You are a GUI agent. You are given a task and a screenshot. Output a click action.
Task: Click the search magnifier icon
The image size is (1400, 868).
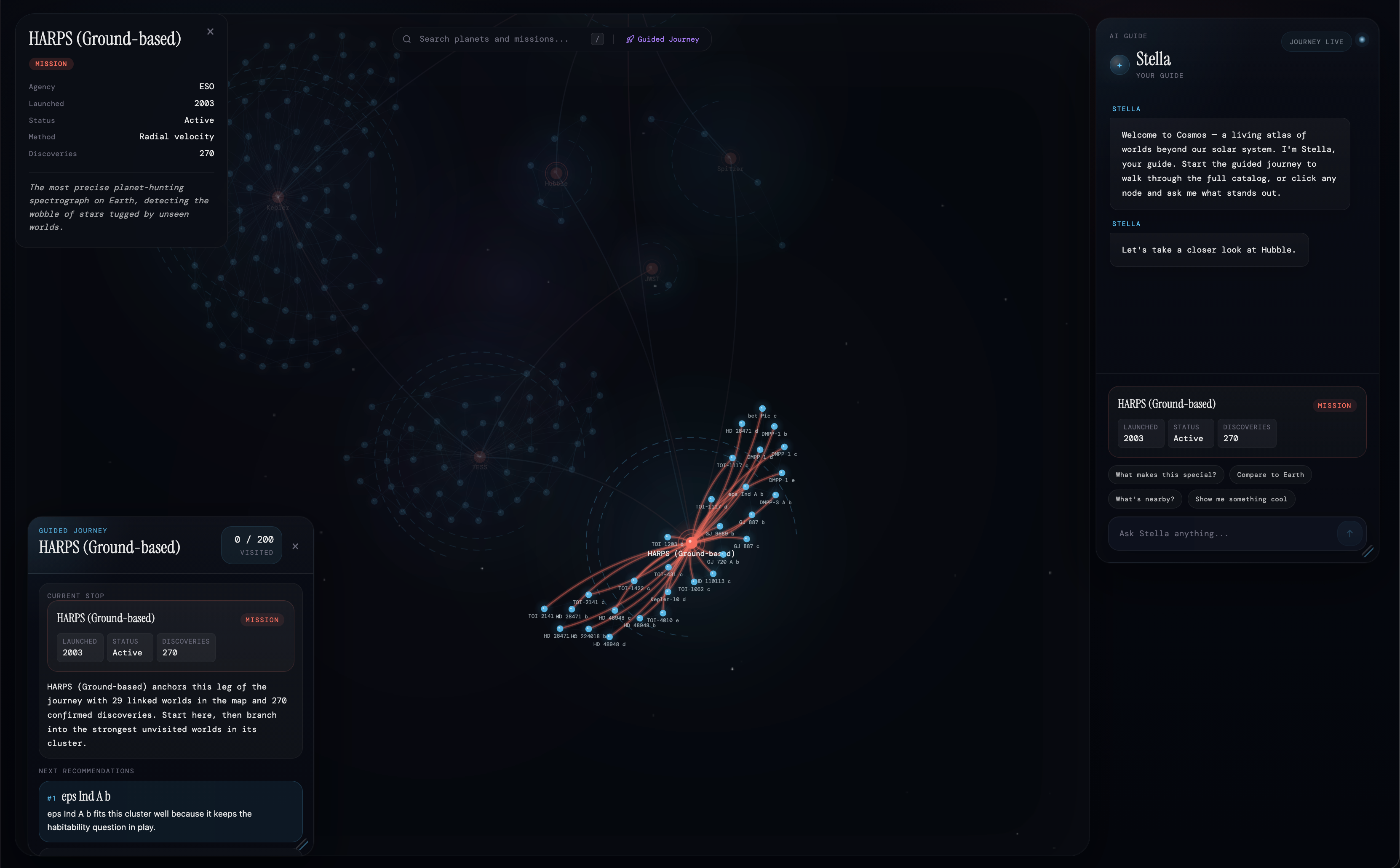(x=406, y=39)
